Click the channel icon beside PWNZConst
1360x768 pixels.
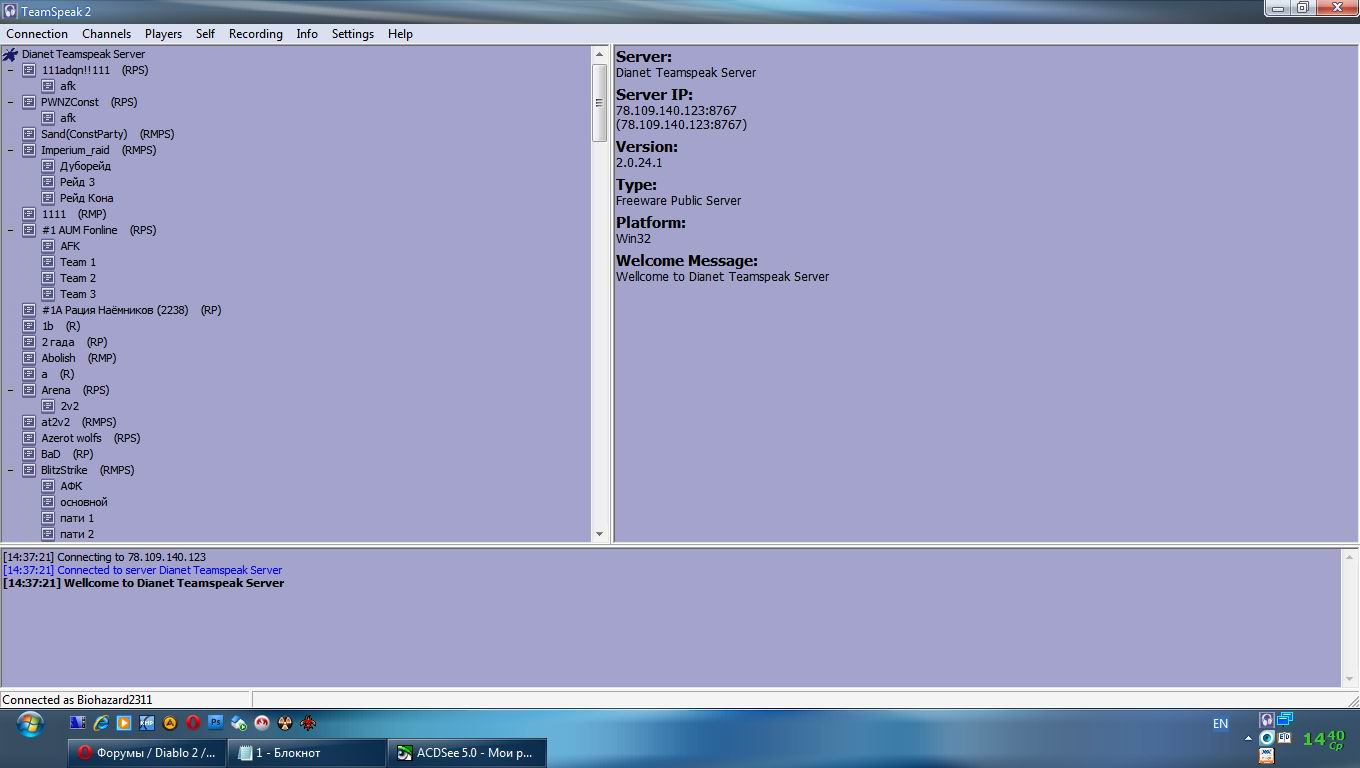pos(29,102)
